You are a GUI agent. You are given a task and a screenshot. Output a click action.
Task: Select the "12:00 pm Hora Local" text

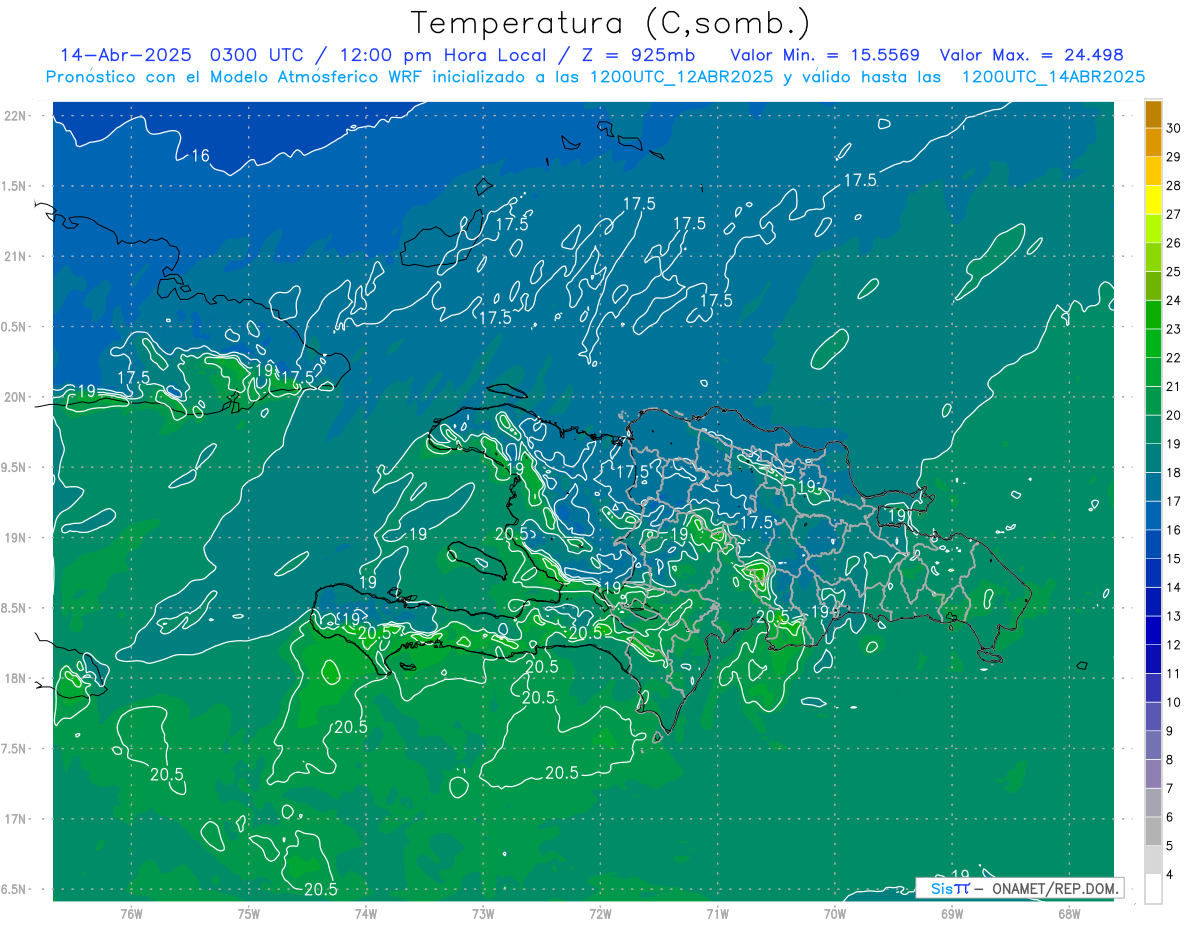click(x=444, y=55)
